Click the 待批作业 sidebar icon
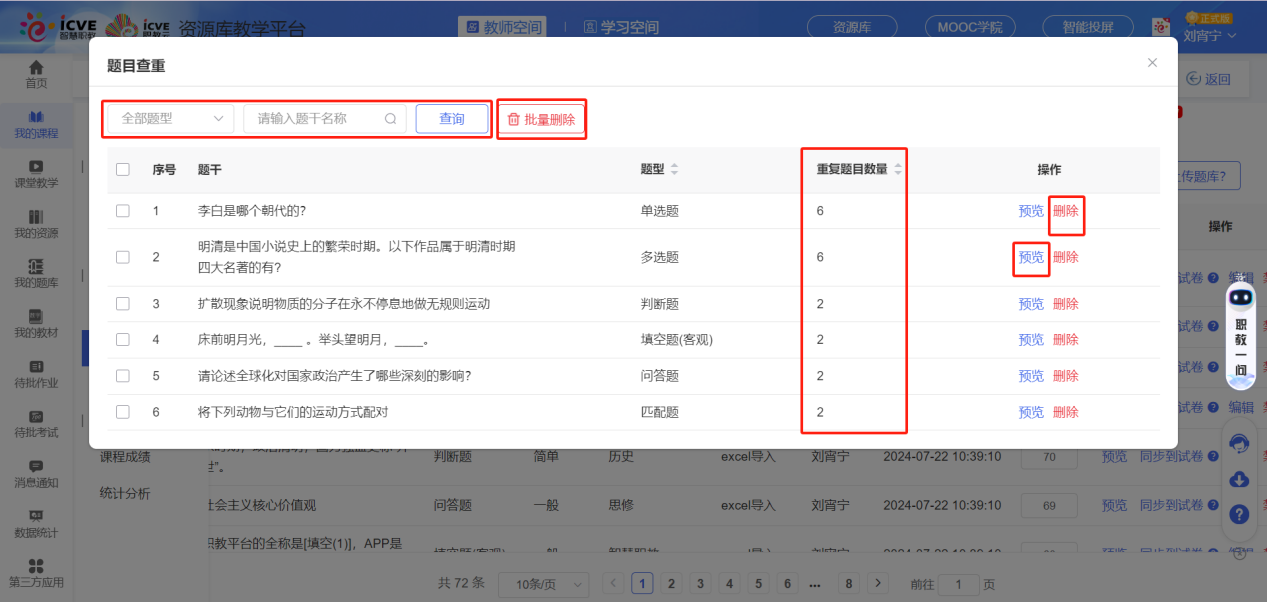The width and height of the screenshot is (1267, 602). 36,367
